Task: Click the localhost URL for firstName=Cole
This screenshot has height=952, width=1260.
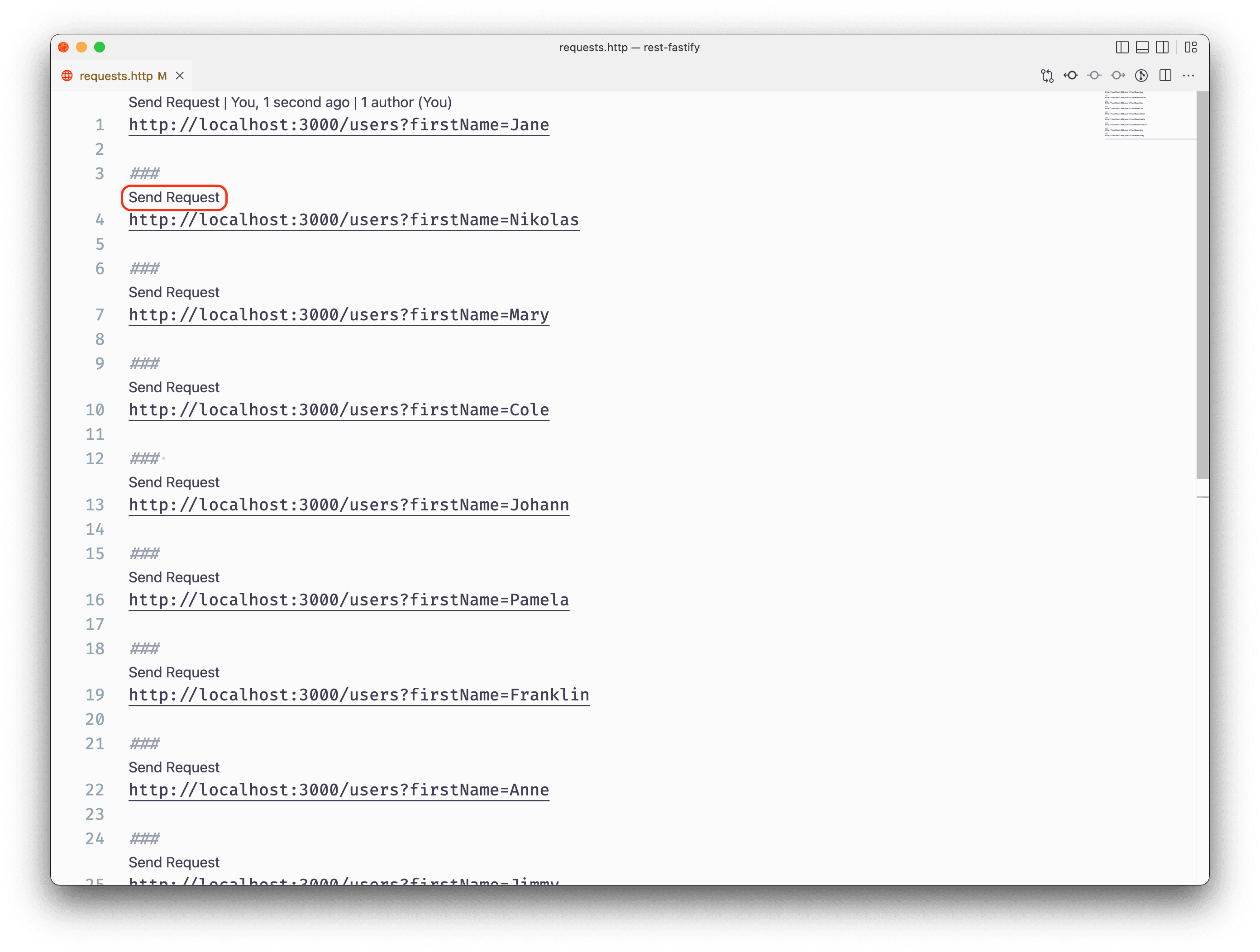Action: point(339,410)
